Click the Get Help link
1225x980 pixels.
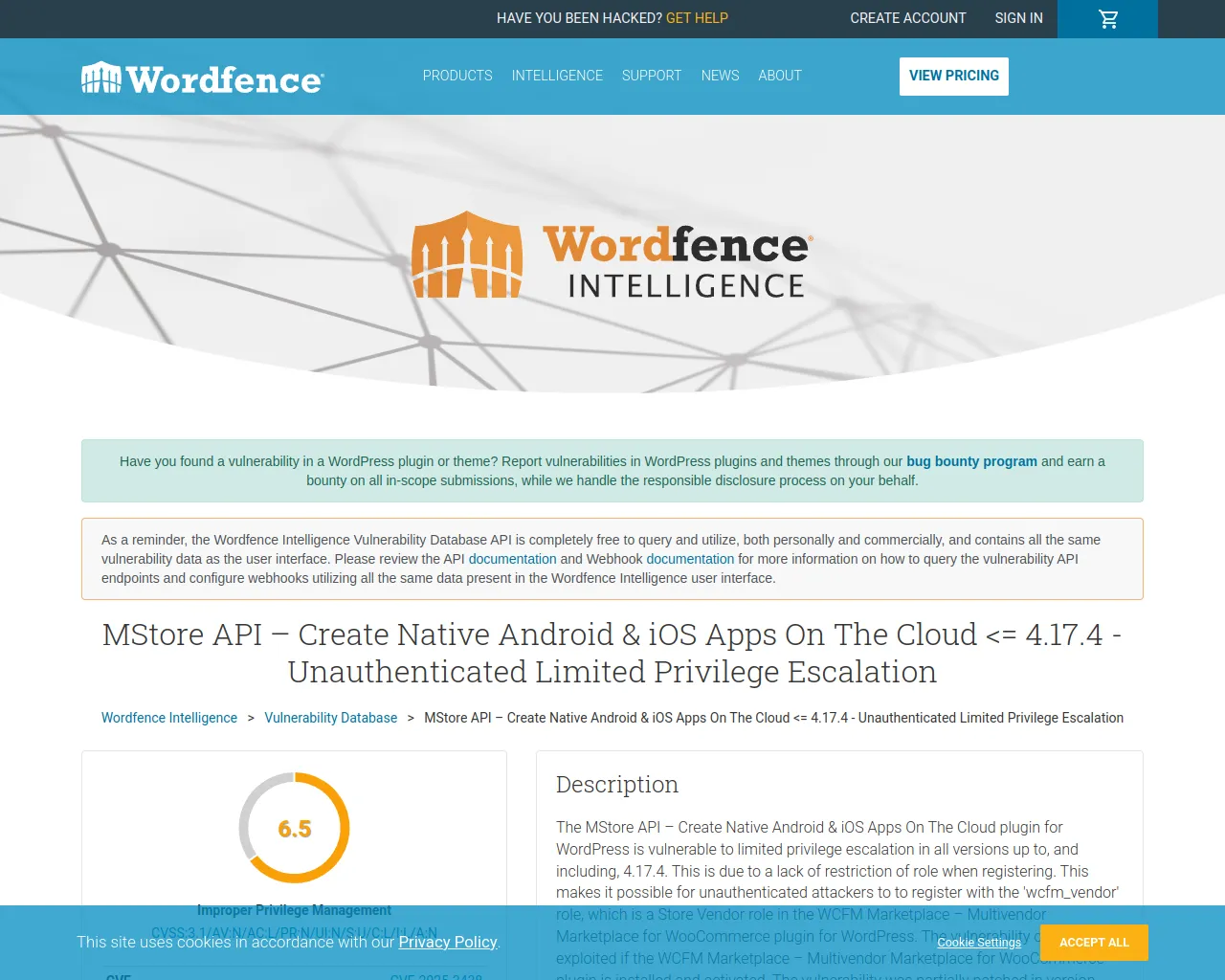697,18
